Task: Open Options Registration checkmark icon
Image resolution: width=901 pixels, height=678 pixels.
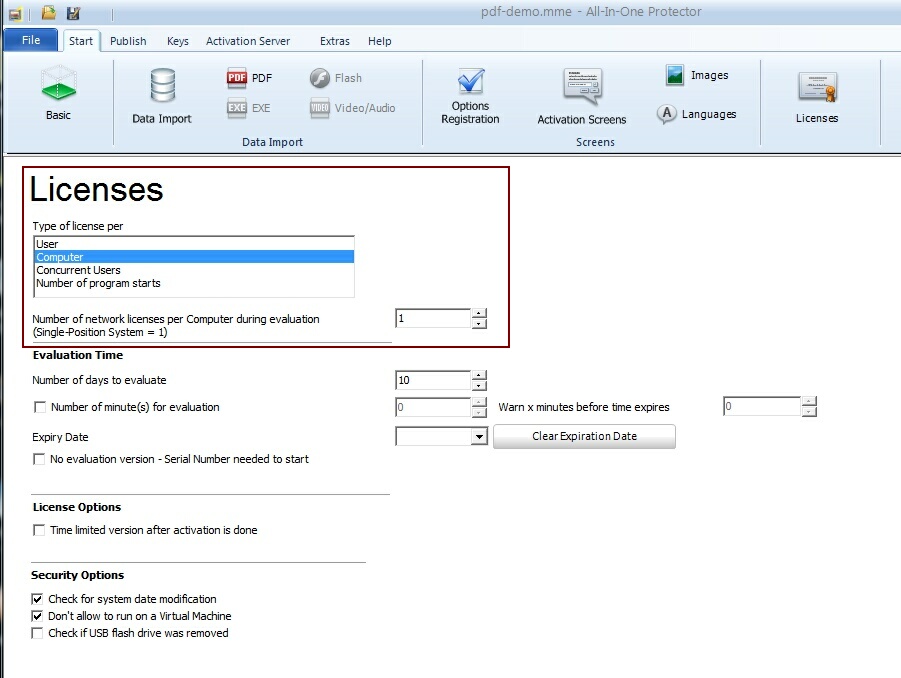Action: coord(470,82)
